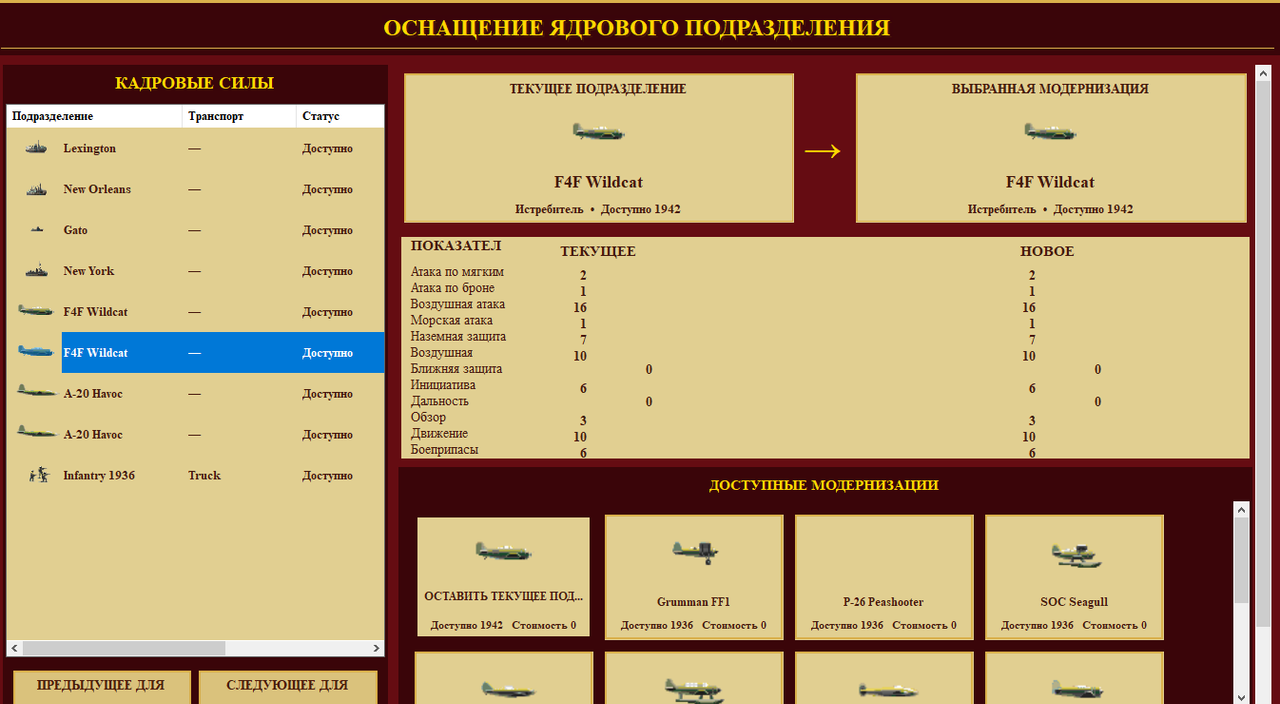The width and height of the screenshot is (1280, 704).
Task: Click right arrow of units list scrollbar
Action: [376, 648]
